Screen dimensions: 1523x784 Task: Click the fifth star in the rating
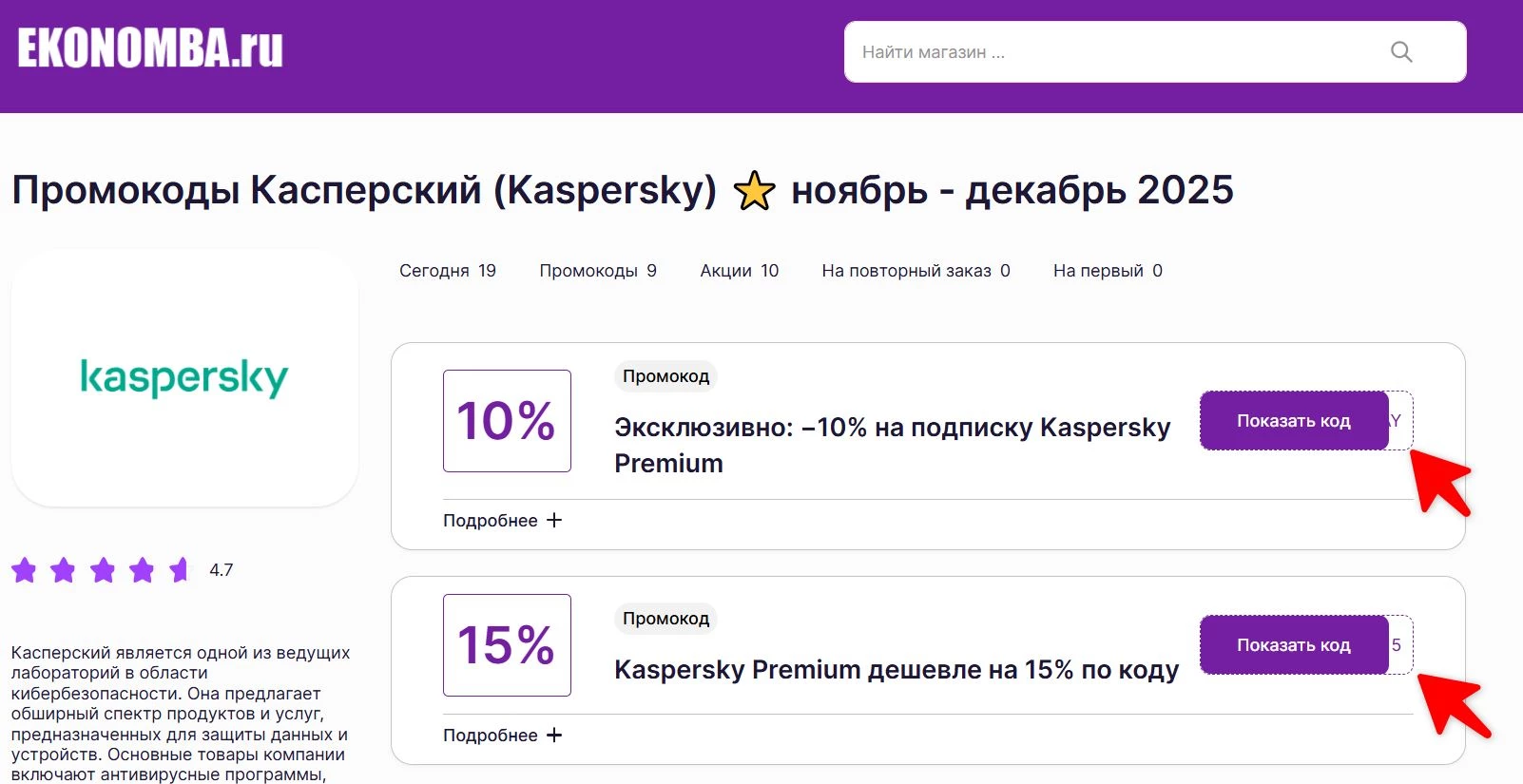179,570
